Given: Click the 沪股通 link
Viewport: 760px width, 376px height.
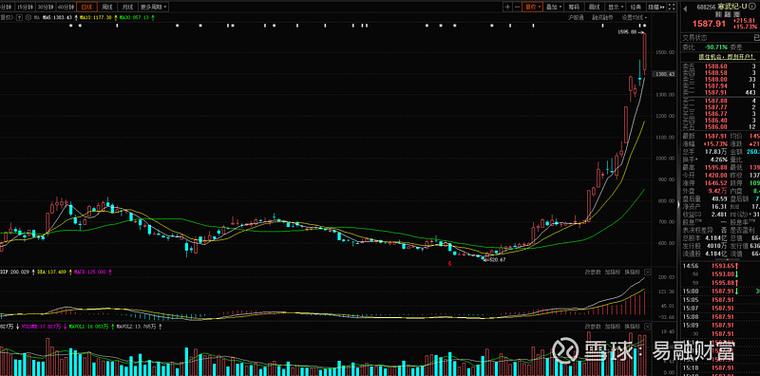Looking at the screenshot, I should click(577, 17).
